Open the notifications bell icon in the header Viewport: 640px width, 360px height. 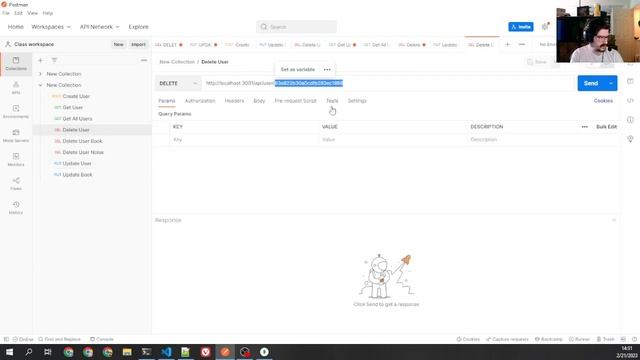coord(545,27)
